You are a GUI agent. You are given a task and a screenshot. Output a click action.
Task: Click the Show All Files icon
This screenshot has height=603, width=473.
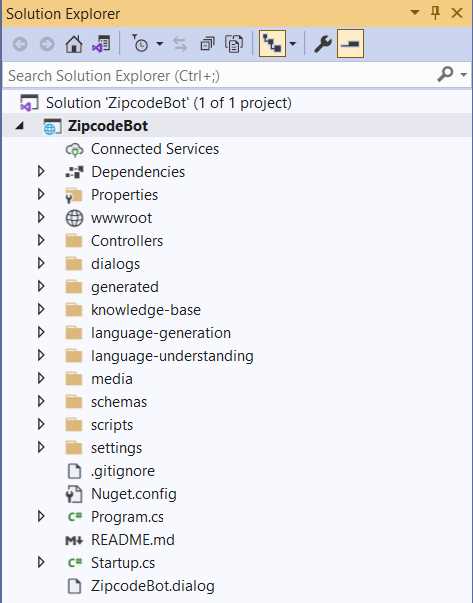234,44
